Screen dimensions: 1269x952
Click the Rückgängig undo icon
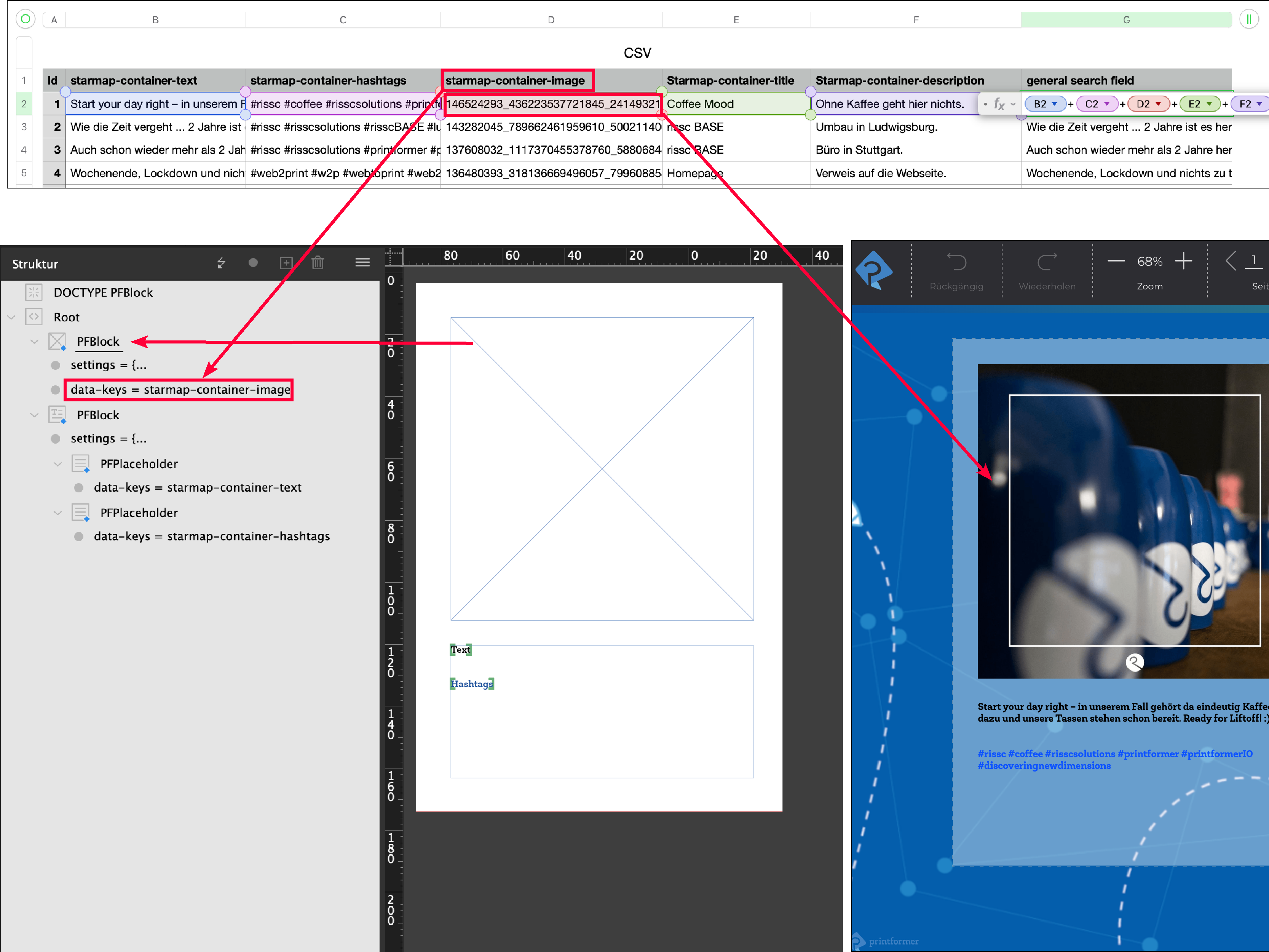(956, 262)
